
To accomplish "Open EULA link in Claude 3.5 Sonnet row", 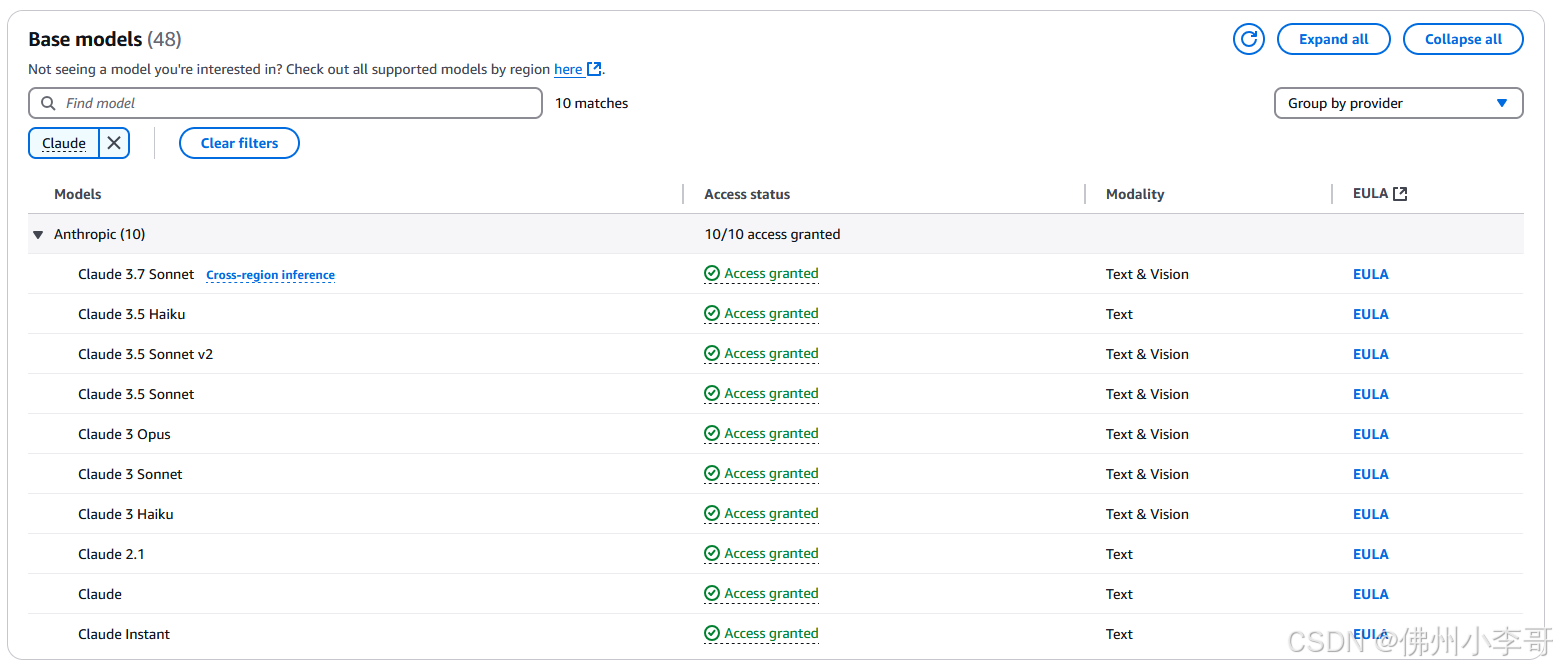I will (x=1370, y=394).
